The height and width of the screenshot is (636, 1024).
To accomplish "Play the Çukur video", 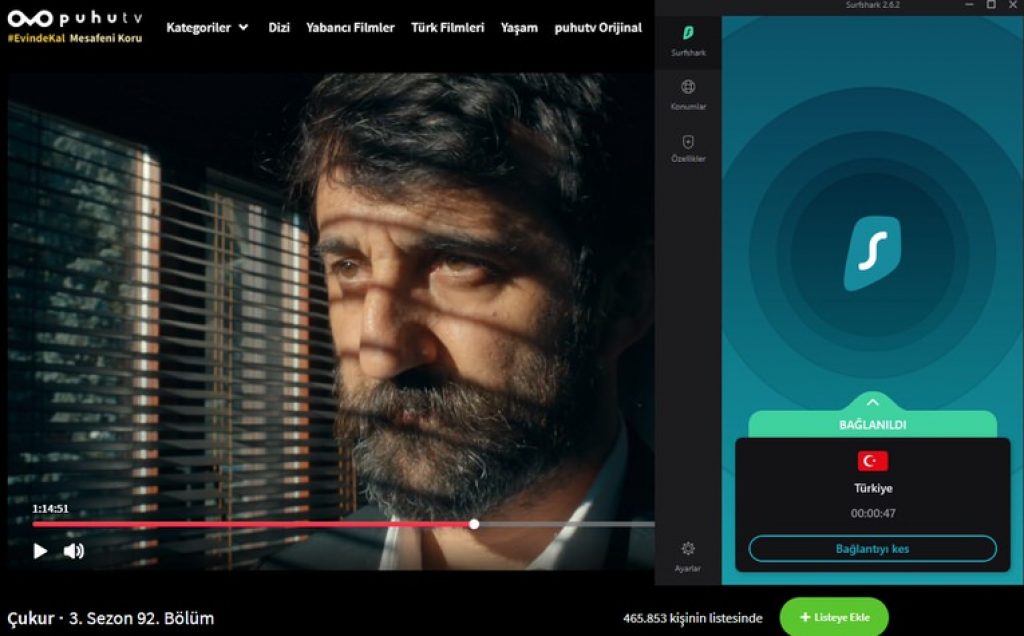I will pos(40,551).
